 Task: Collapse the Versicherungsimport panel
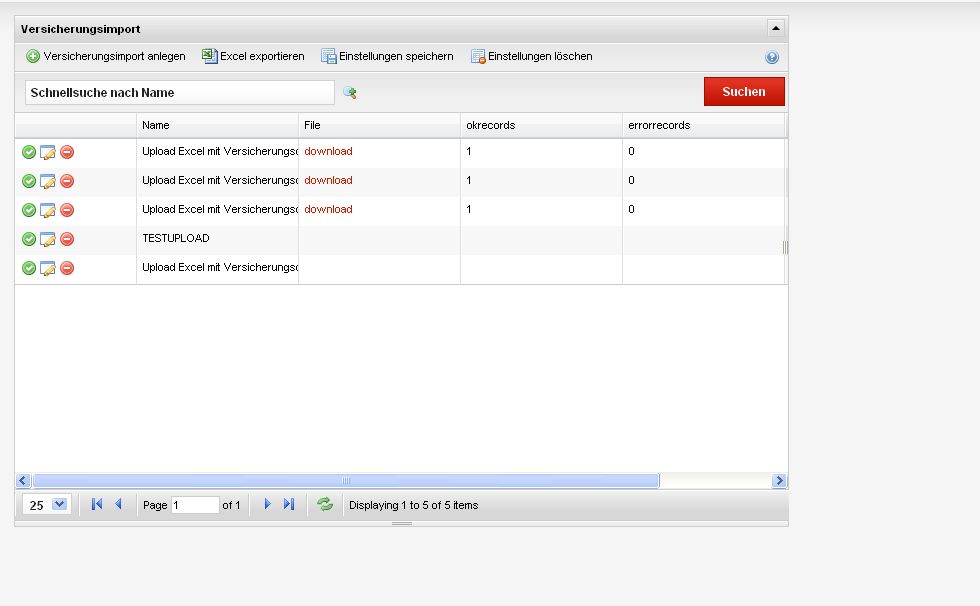click(775, 28)
